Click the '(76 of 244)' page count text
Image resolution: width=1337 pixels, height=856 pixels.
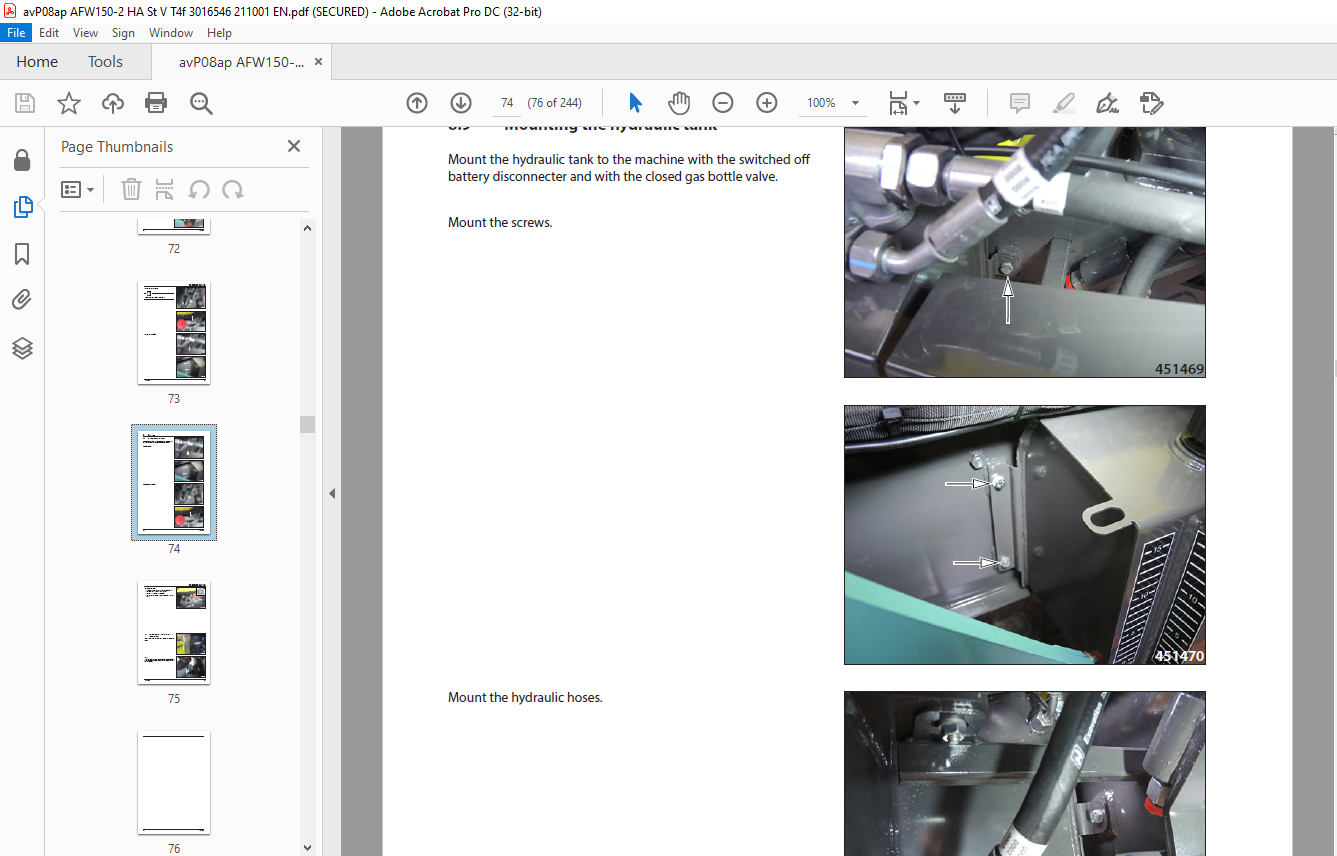click(x=555, y=103)
